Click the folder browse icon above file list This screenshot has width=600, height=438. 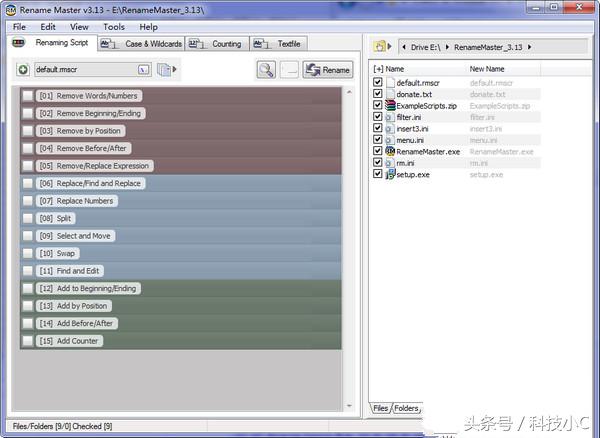tap(379, 47)
